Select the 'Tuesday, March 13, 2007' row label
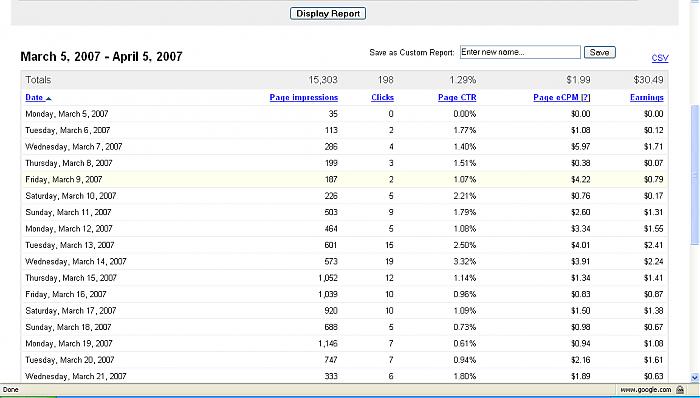Image resolution: width=700 pixels, height=398 pixels. 70,245
